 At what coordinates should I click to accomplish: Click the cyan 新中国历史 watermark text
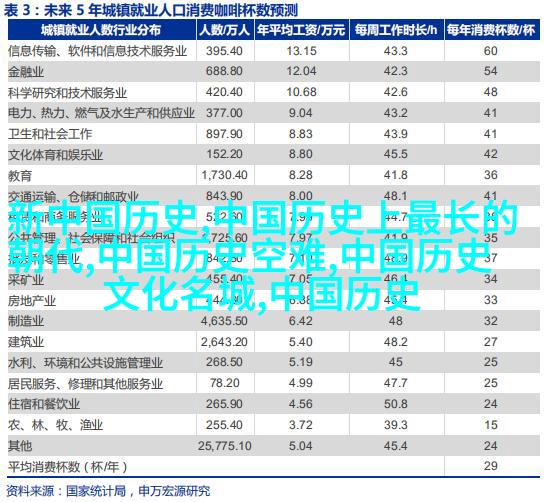102,219
